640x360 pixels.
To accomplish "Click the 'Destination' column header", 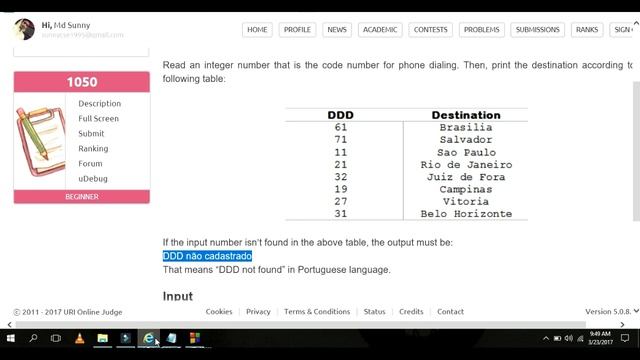I will click(466, 115).
